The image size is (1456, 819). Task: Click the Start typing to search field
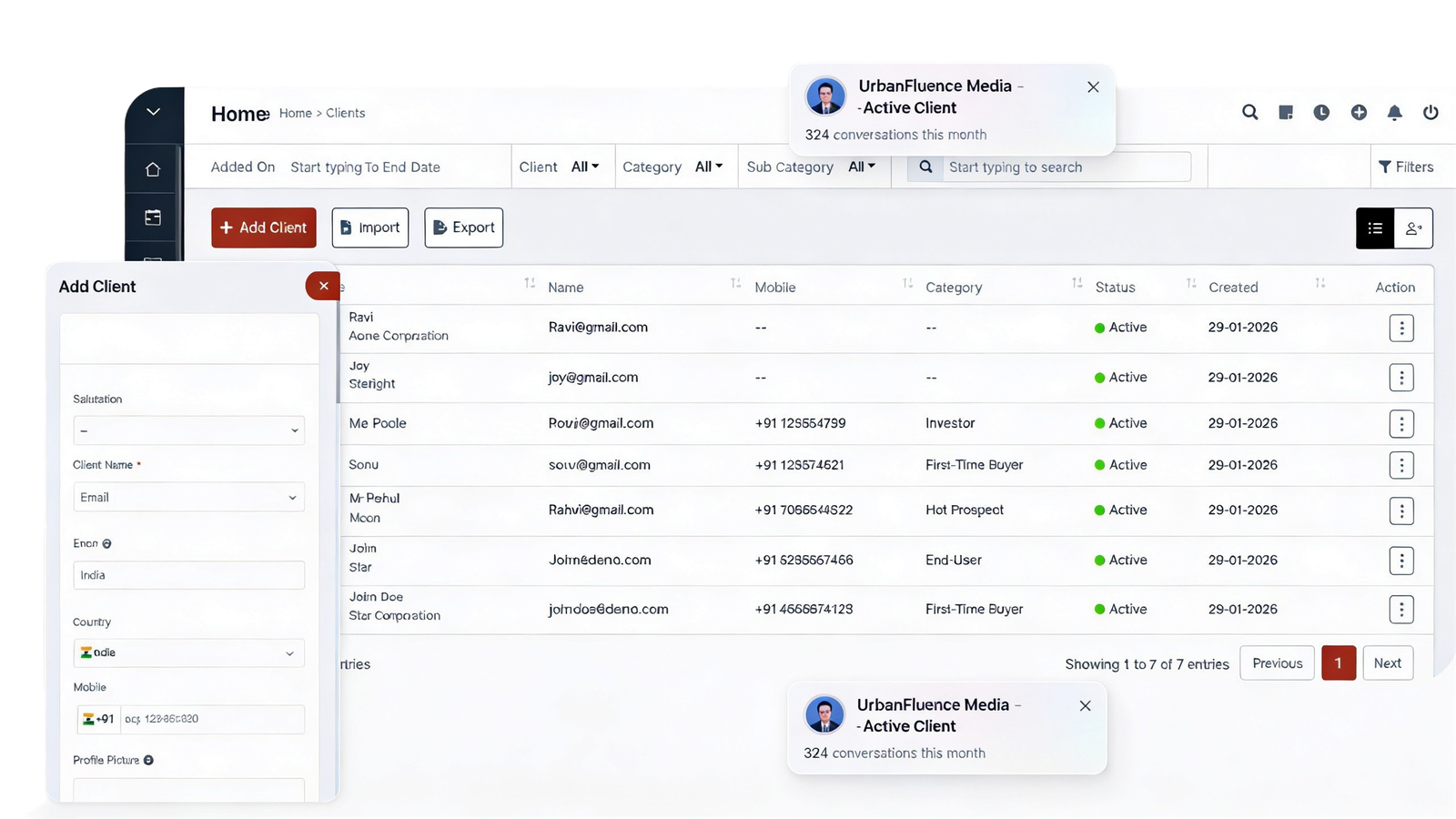click(x=1065, y=167)
